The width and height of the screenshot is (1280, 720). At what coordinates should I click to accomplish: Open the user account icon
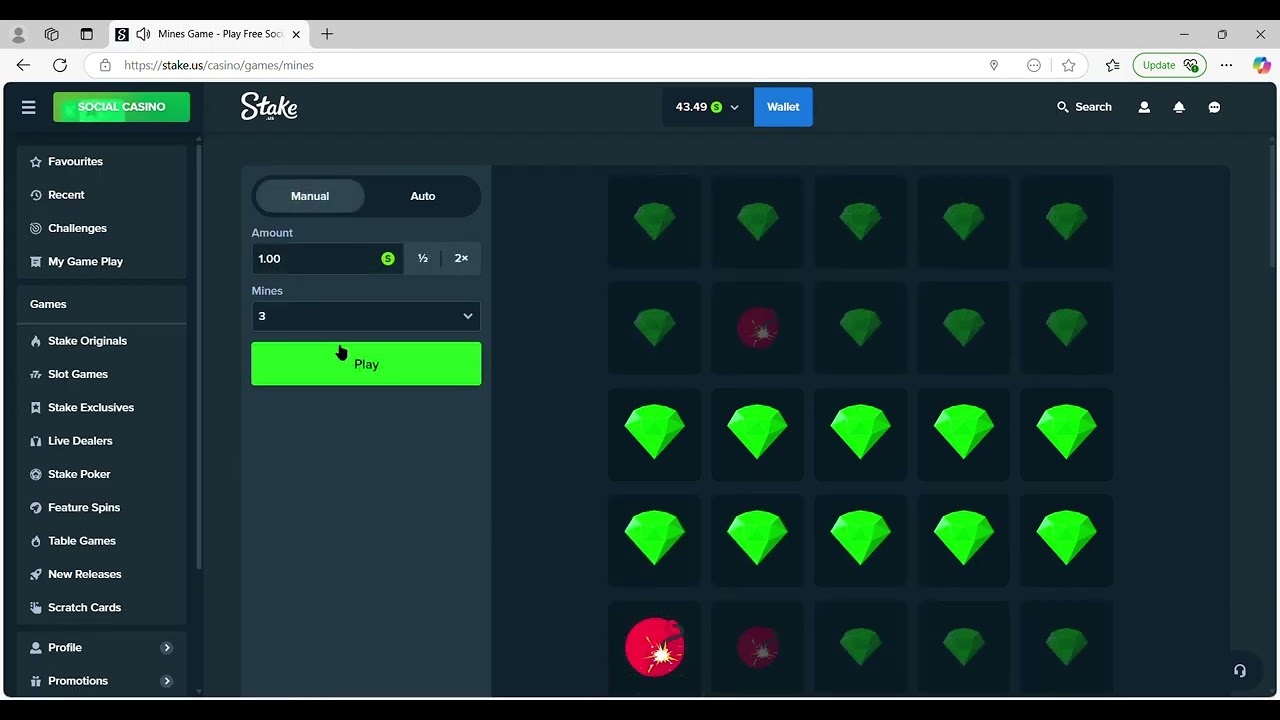point(1144,107)
